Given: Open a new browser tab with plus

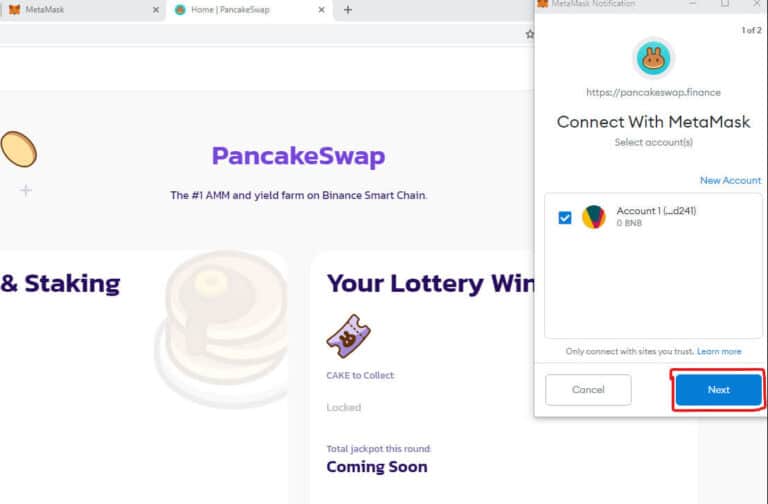Looking at the screenshot, I should coord(348,10).
